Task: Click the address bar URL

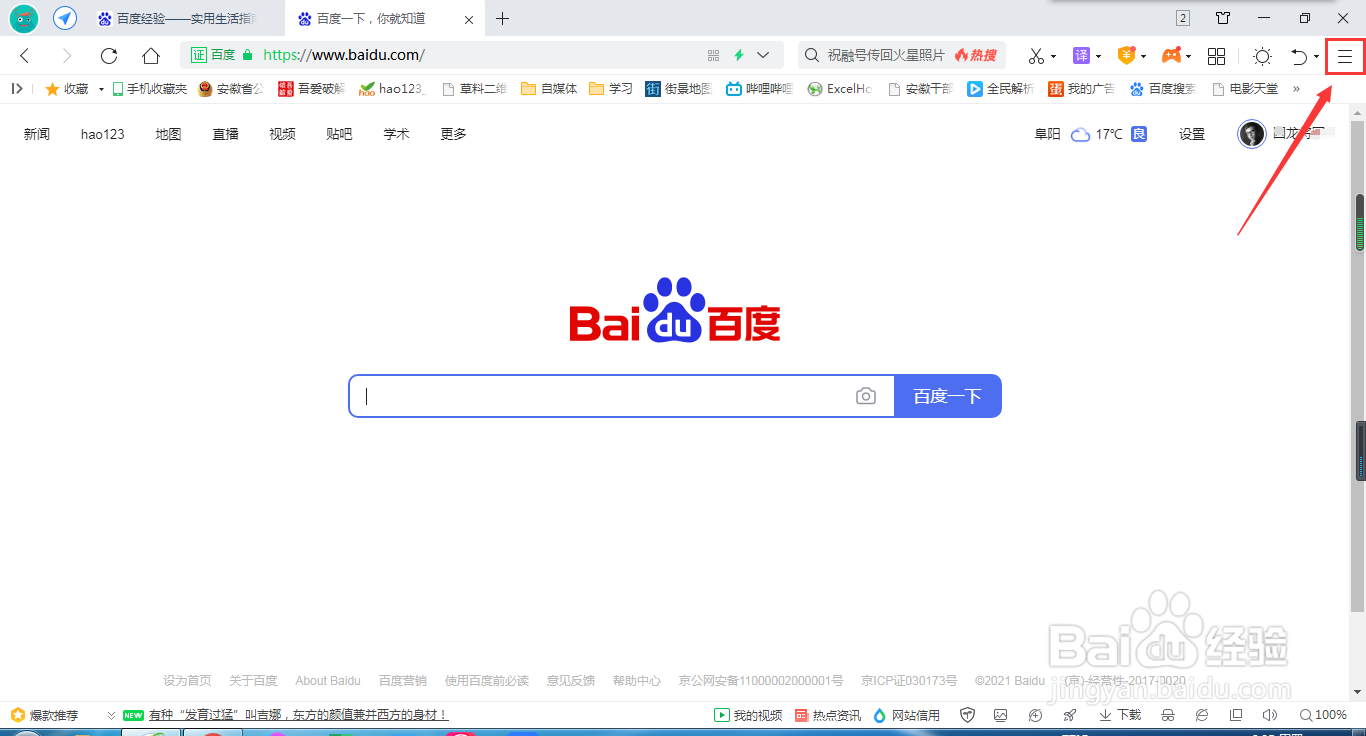Action: 344,56
